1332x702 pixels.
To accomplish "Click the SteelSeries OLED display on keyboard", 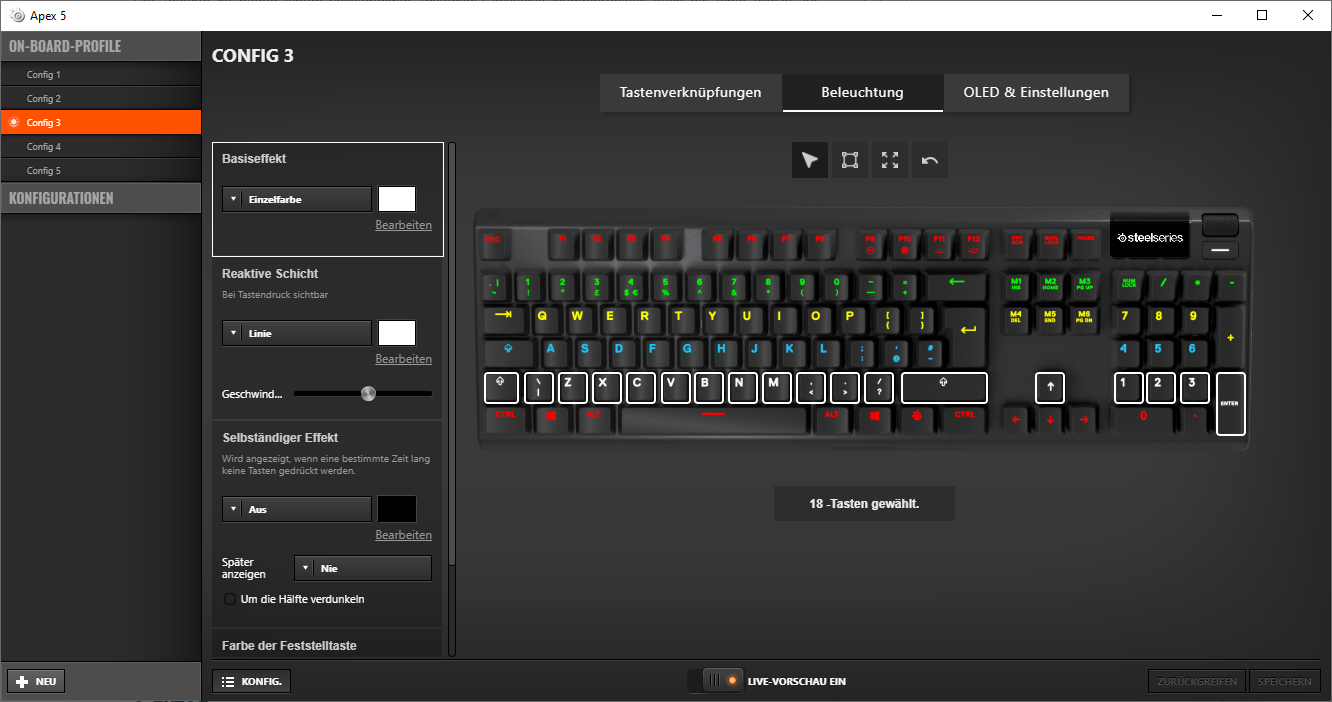I will 1149,237.
